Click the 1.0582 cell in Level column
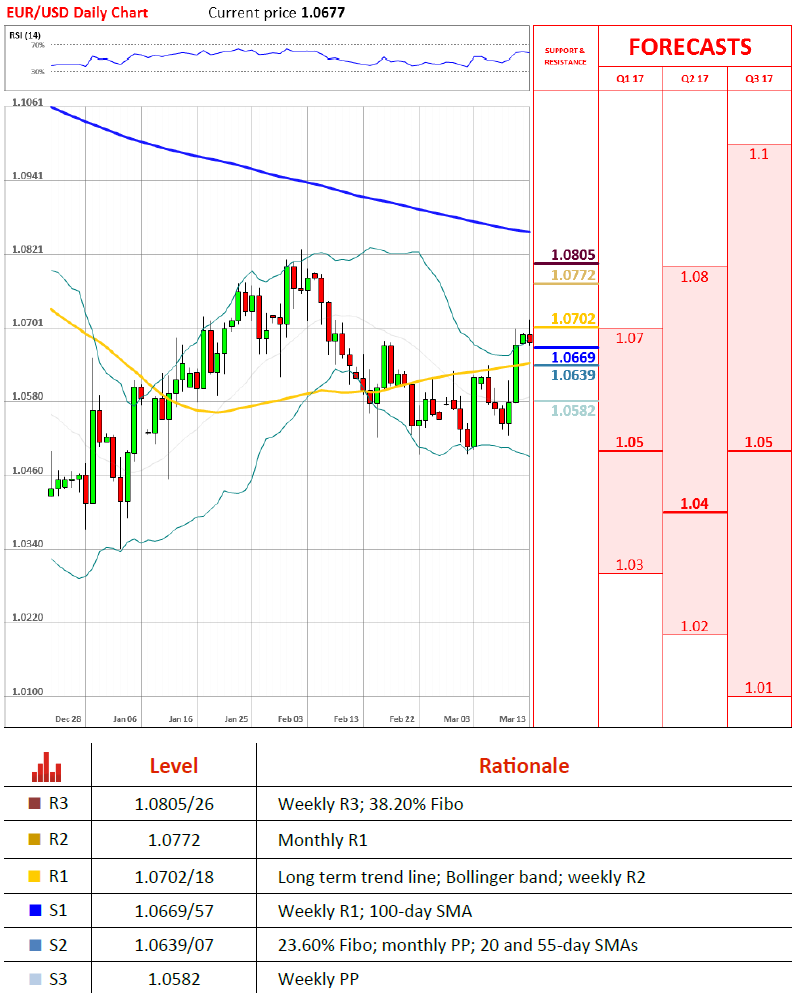Screen dimensions: 801x993 point(174,980)
